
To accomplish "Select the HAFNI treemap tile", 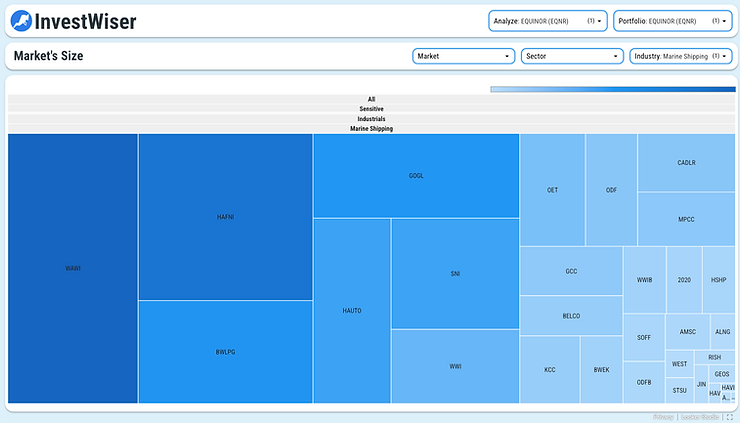I will [226, 217].
